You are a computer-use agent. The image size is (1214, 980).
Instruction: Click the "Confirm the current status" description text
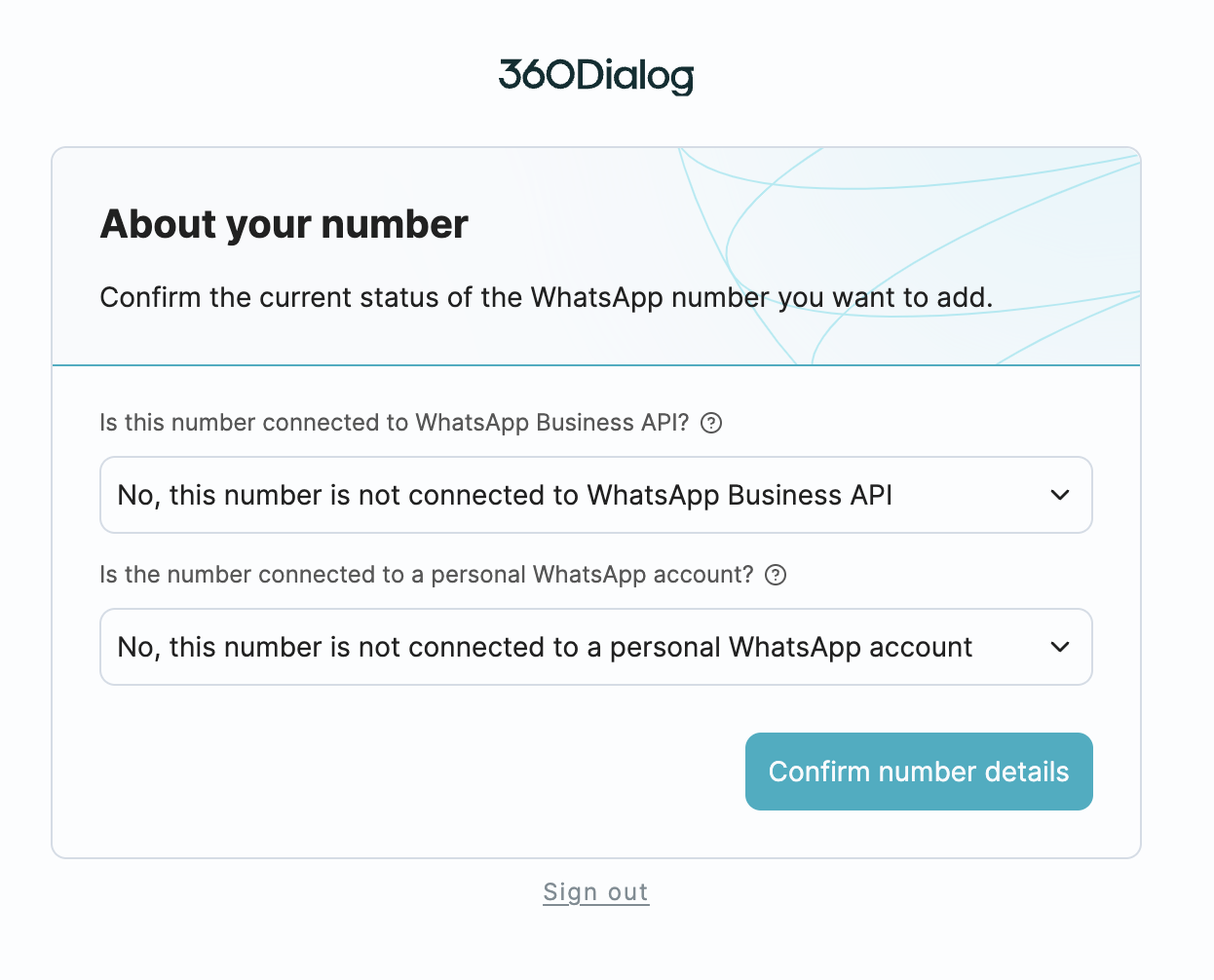coord(546,297)
